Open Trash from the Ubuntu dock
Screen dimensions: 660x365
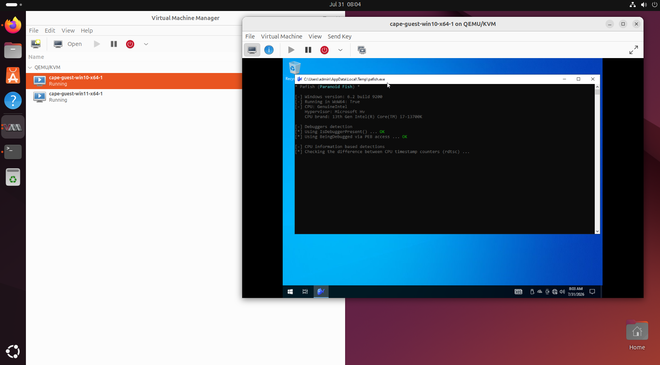(13, 177)
